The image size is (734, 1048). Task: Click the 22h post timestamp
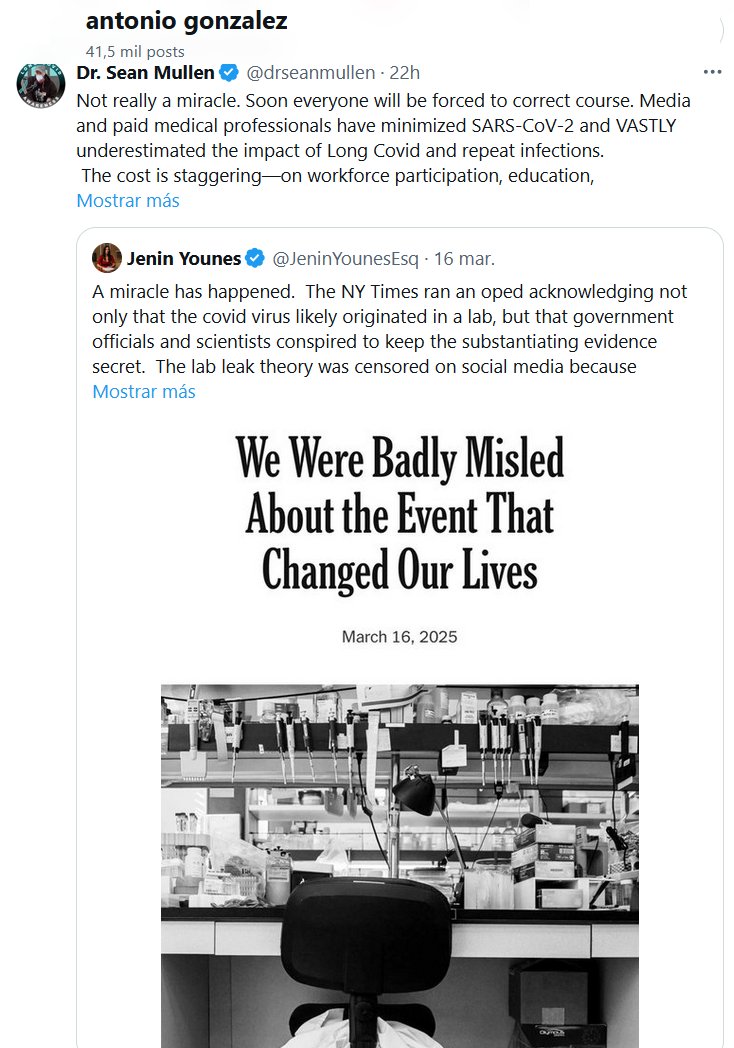click(404, 72)
